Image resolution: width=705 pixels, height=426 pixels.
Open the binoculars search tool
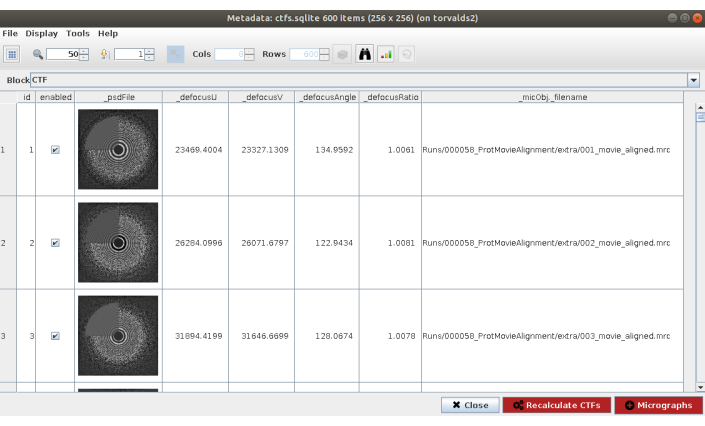point(365,54)
